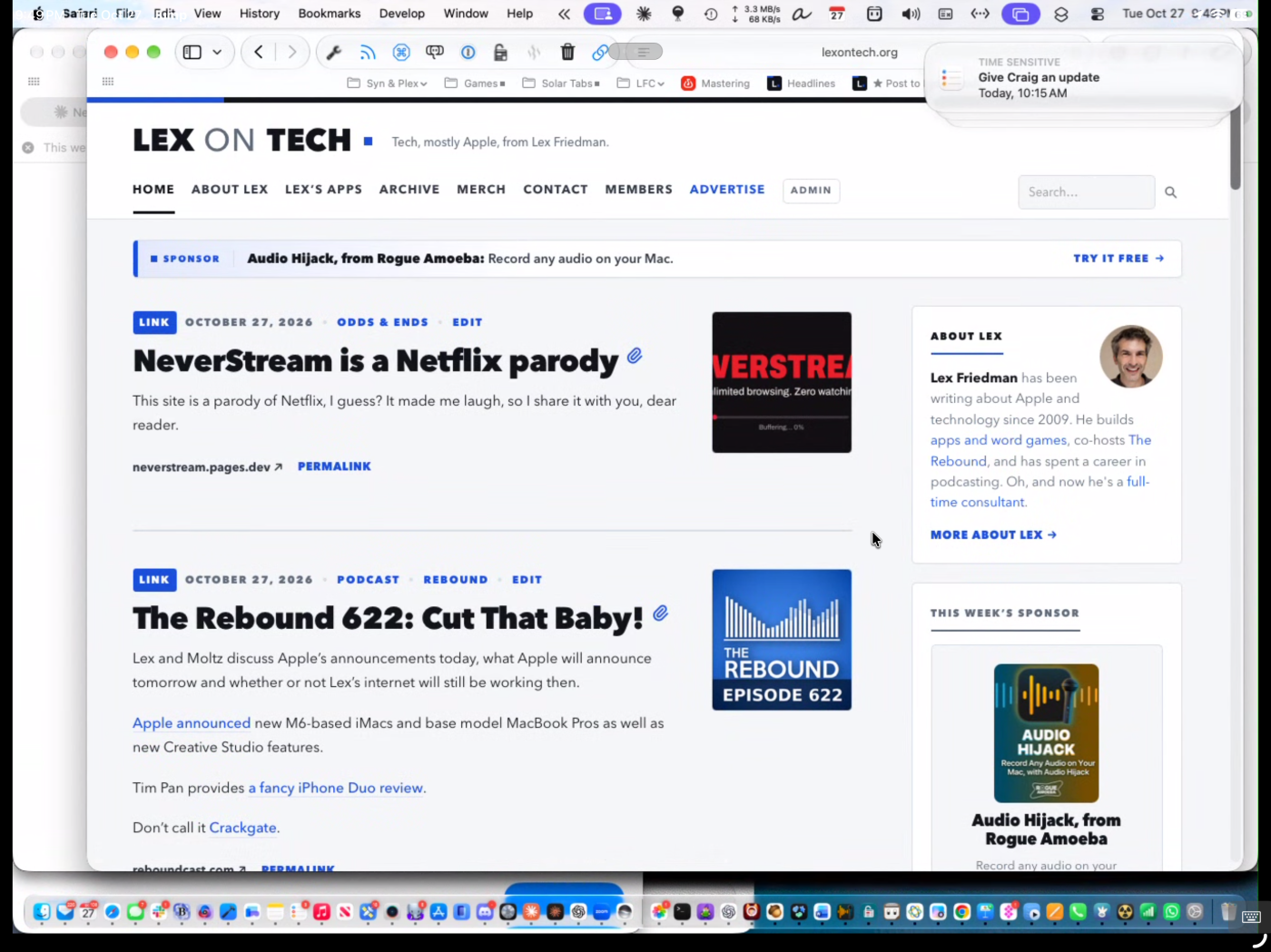Open the History menu
Screen dimensions: 1271x952
260,14
